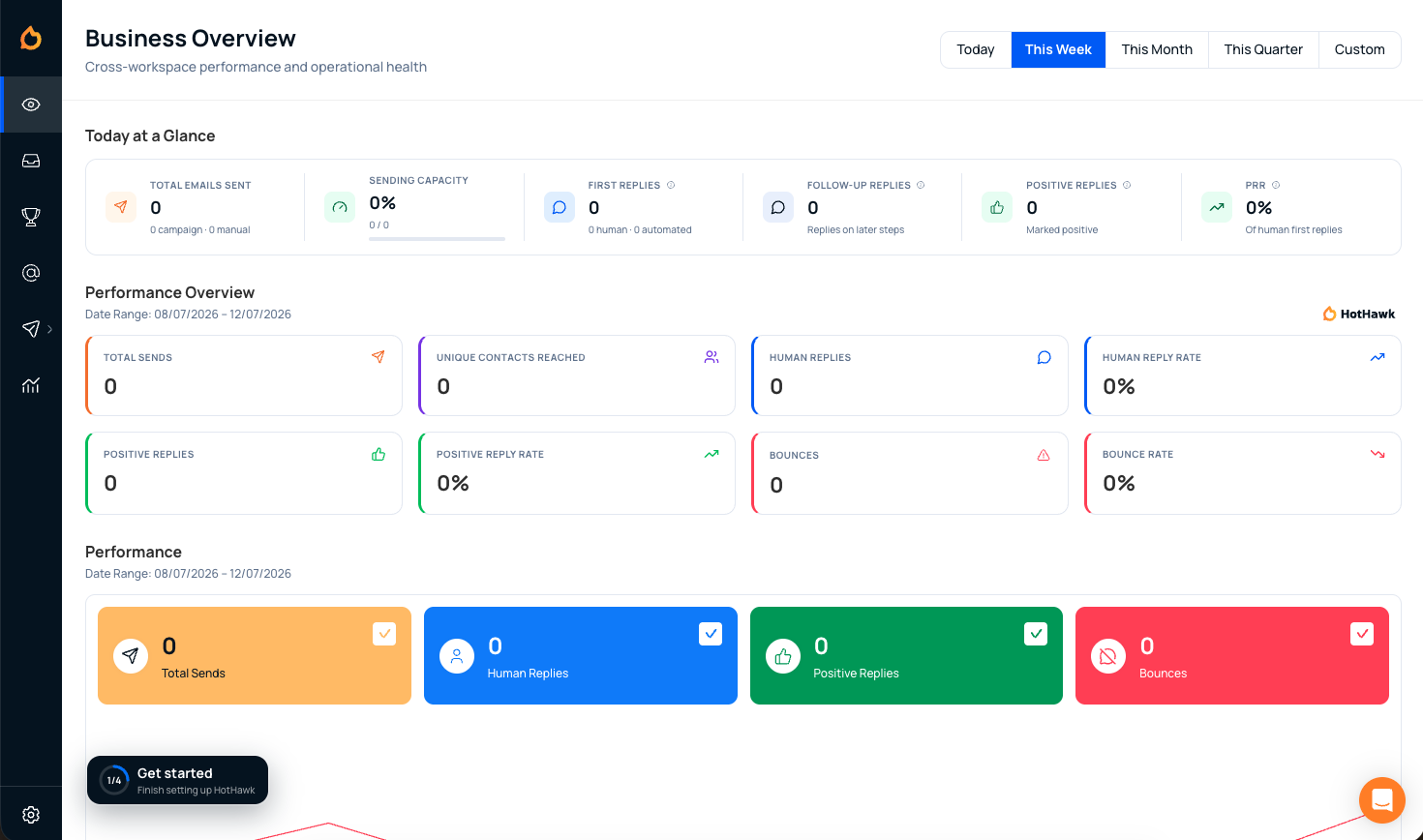The height and width of the screenshot is (840, 1423).
Task: Toggle the Bounces chart checkbox
Action: (x=1362, y=634)
